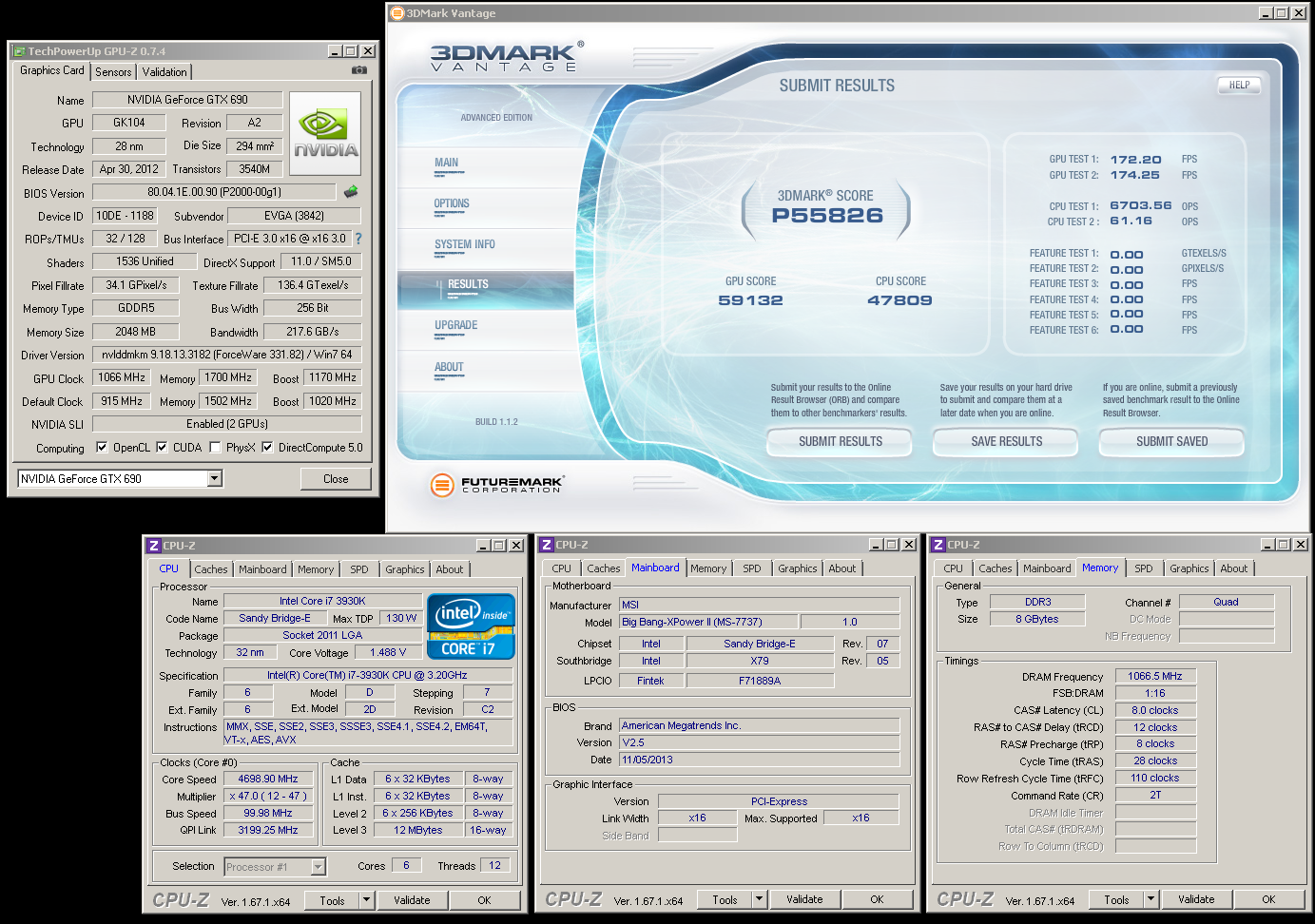This screenshot has height=924, width=1315.
Task: Click the SAVE RESULTS button
Action: click(x=1006, y=442)
